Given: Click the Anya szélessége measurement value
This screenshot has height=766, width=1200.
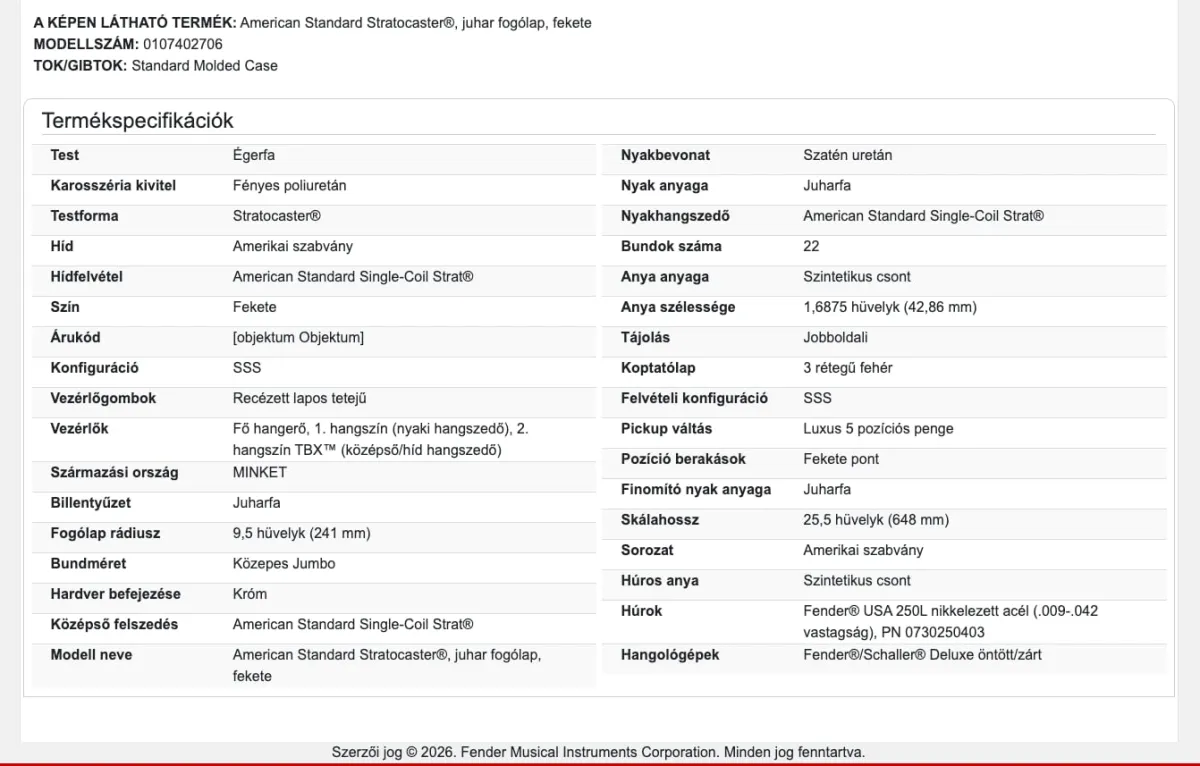Looking at the screenshot, I should pos(890,307).
